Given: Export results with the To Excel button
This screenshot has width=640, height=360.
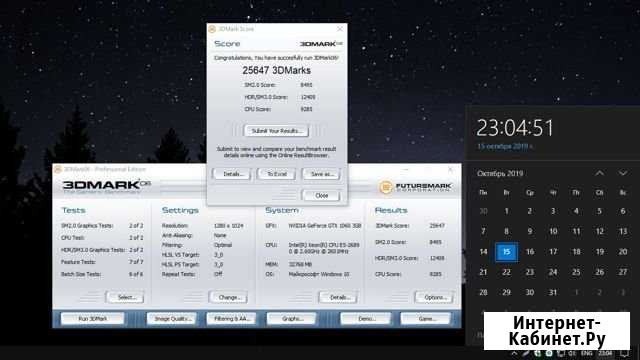Looking at the screenshot, I should [x=277, y=174].
